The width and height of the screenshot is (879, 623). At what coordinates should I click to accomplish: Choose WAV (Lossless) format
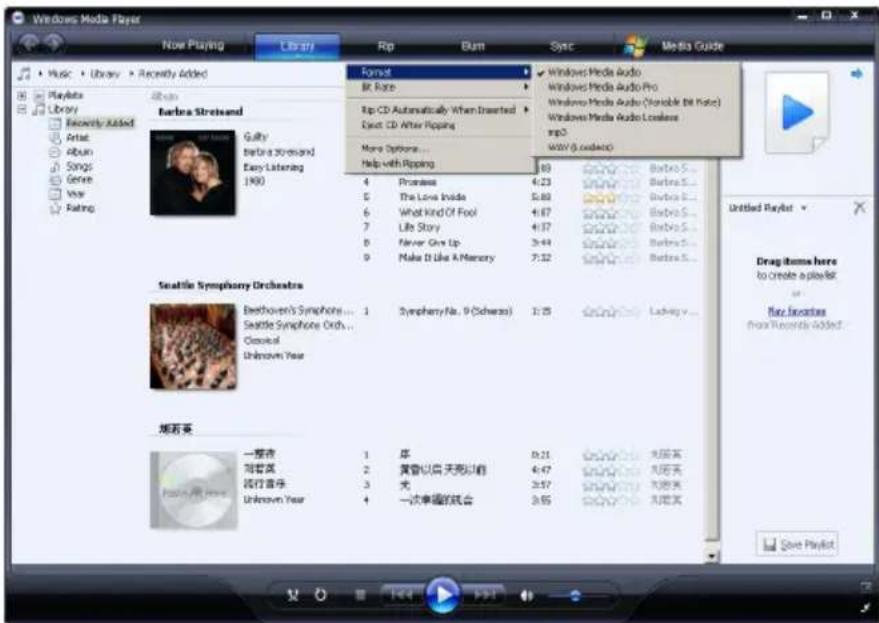pos(637,147)
